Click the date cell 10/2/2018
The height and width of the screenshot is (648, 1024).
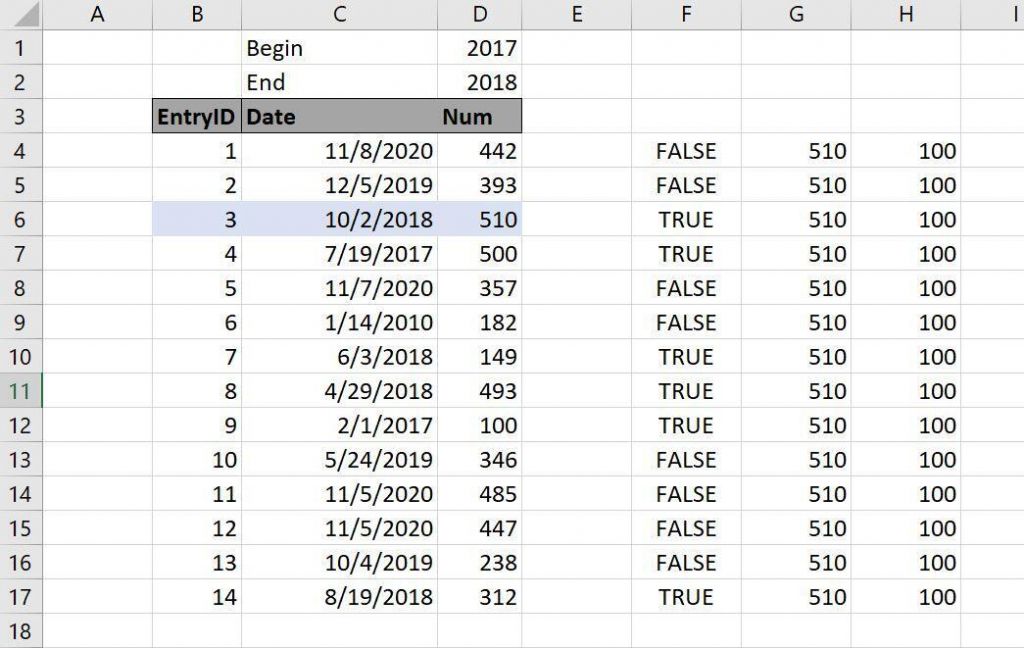[339, 220]
